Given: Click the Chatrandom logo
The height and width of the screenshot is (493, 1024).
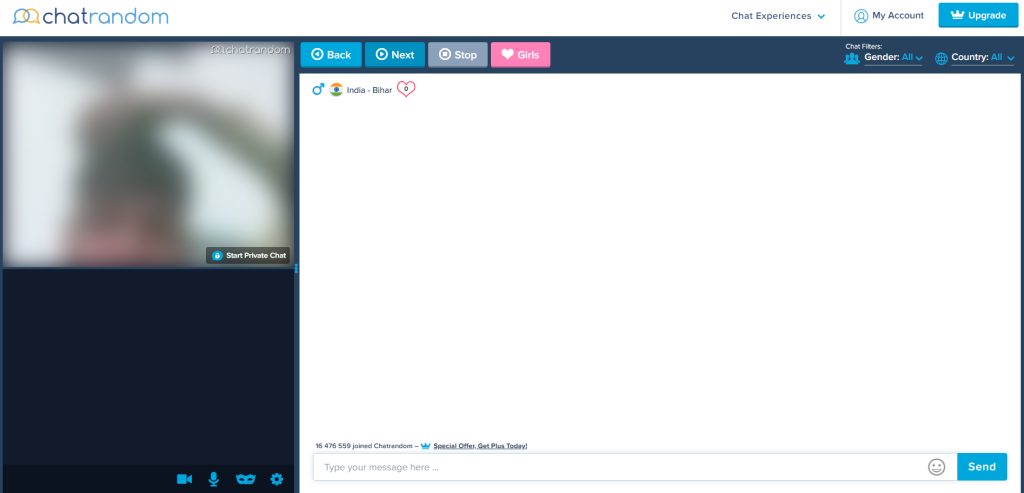Looking at the screenshot, I should 91,16.
